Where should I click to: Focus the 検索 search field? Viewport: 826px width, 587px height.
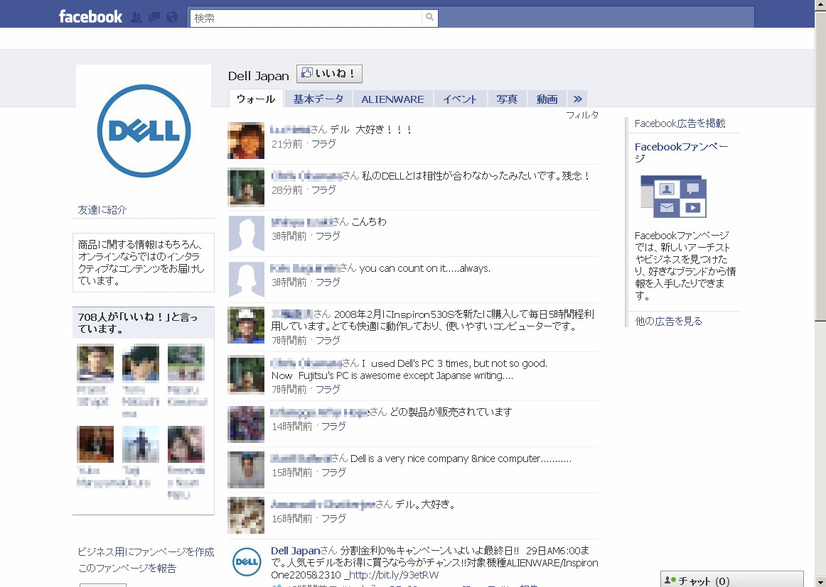(306, 18)
